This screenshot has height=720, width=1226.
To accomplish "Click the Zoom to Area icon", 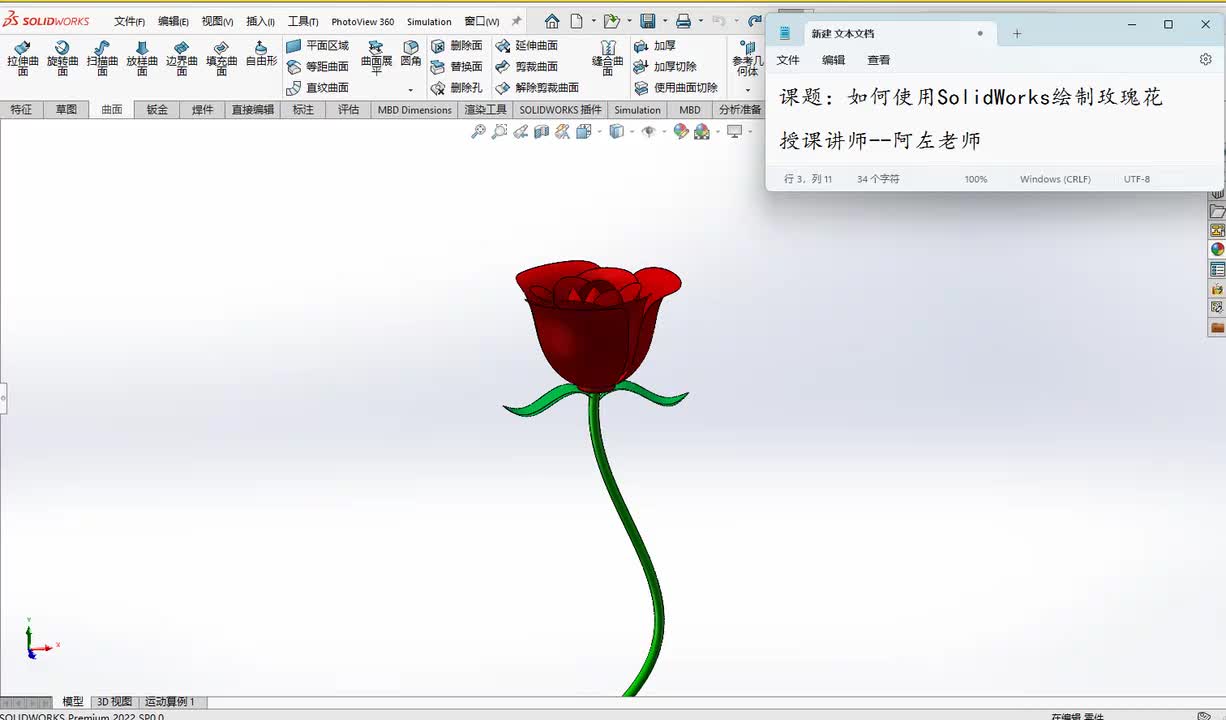I will tap(499, 131).
